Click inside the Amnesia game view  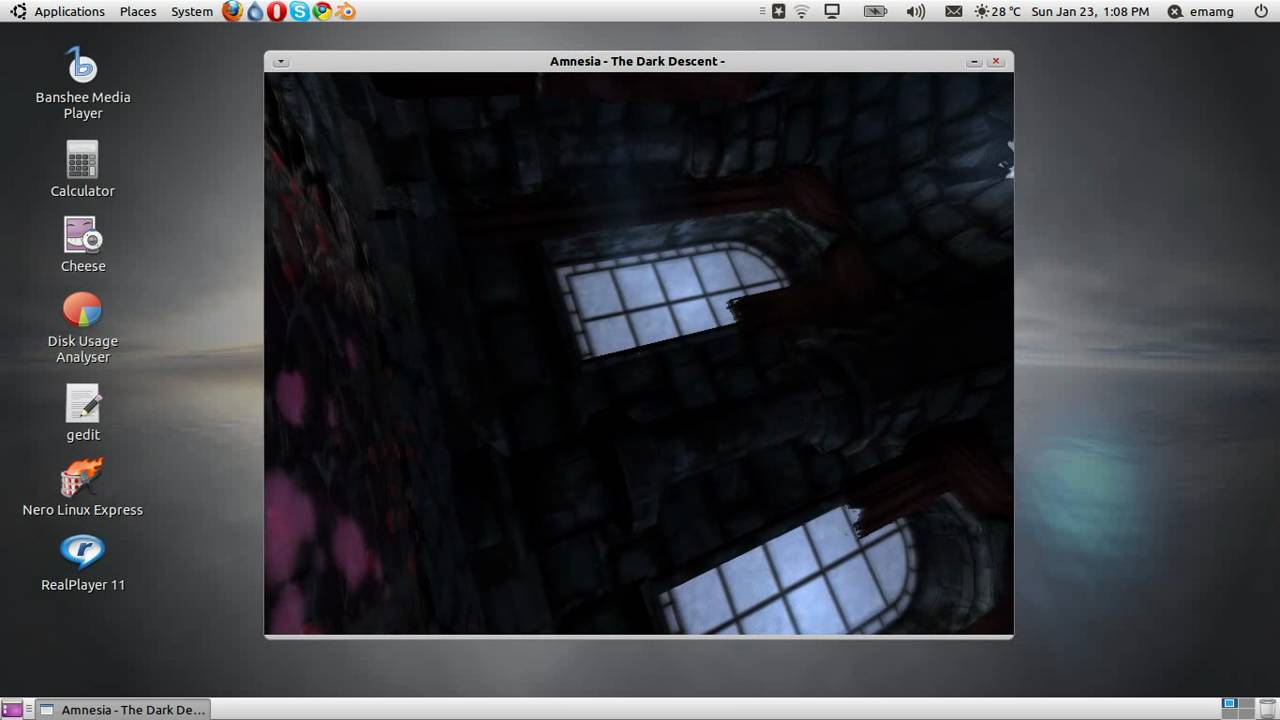click(x=639, y=353)
